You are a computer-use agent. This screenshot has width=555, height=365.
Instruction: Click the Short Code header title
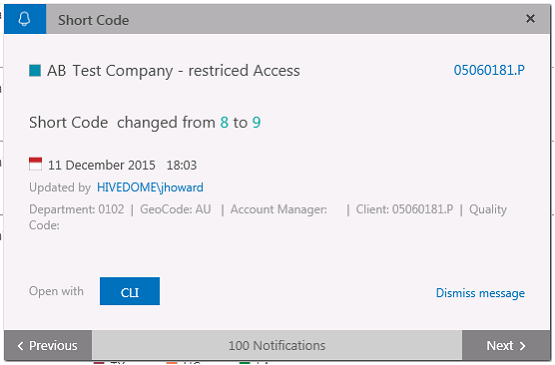click(x=93, y=20)
